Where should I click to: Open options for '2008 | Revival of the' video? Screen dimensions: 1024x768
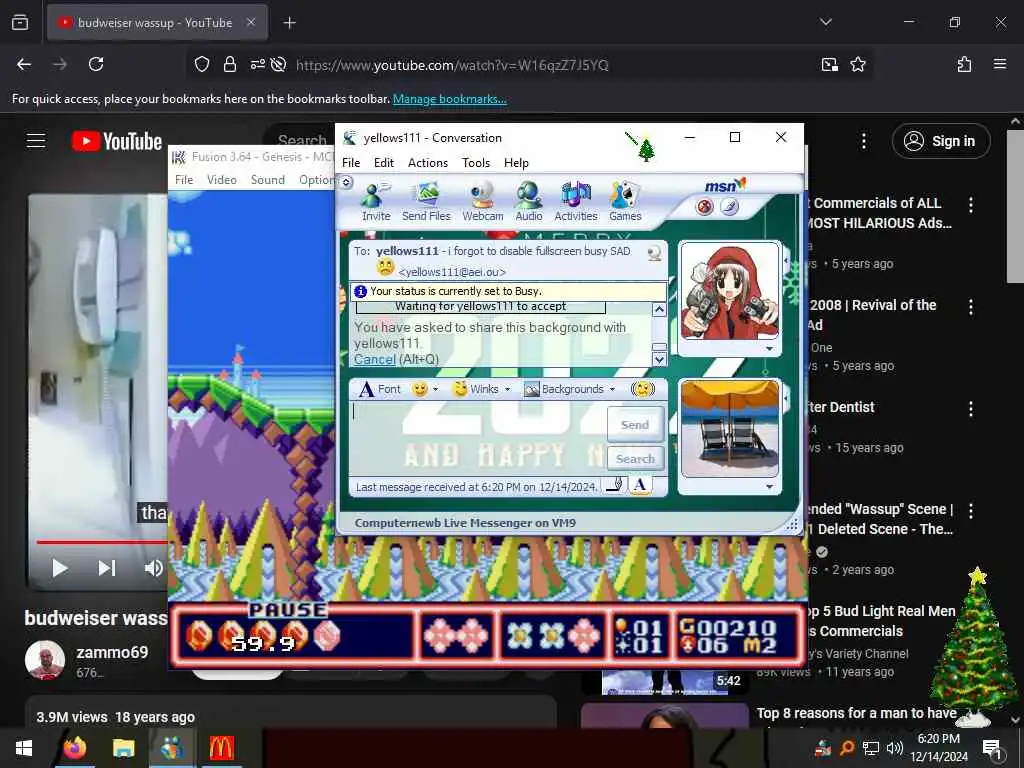coord(970,307)
